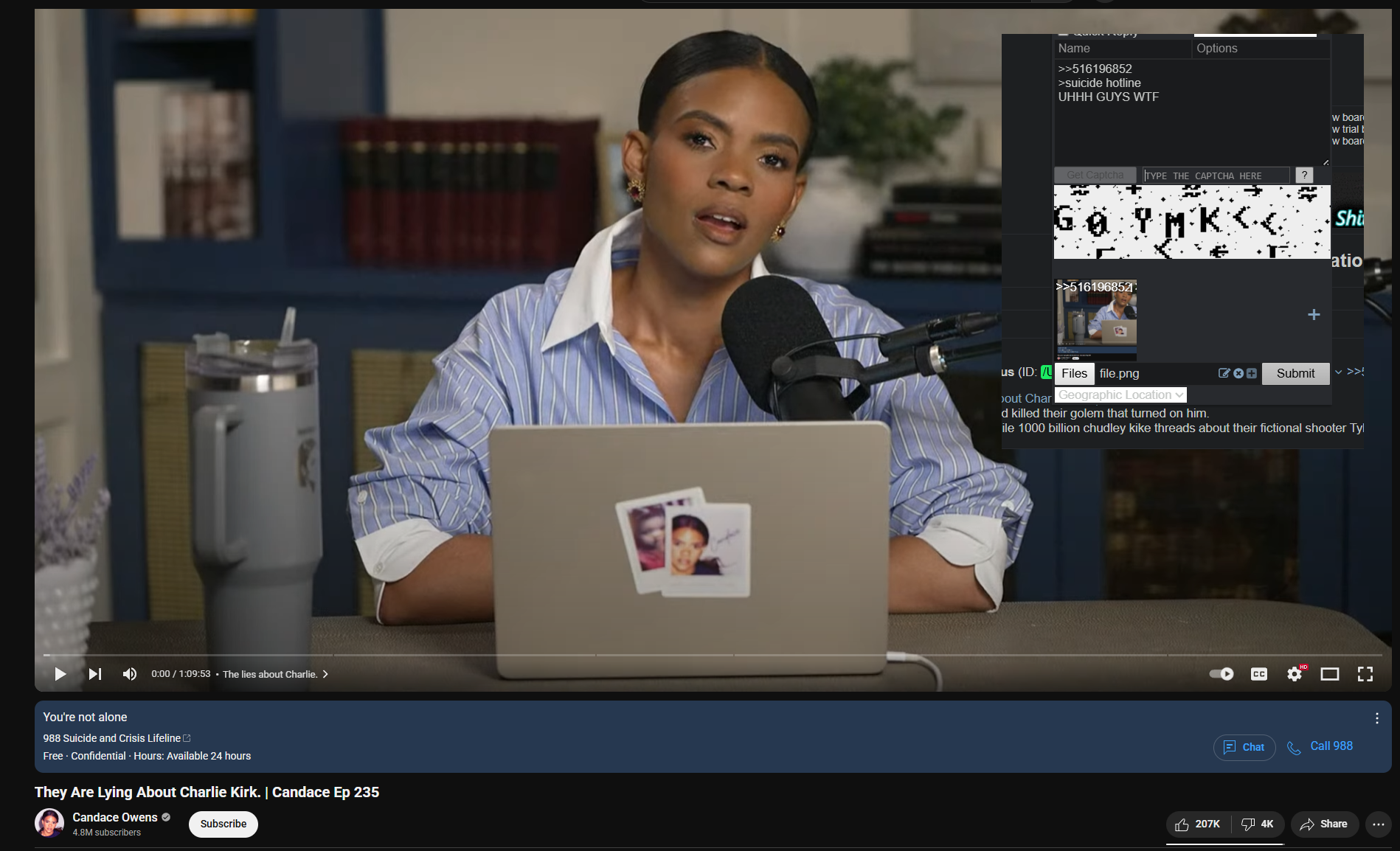Add another file with plus icon
Image resolution: width=1400 pixels, height=851 pixels.
[1314, 315]
